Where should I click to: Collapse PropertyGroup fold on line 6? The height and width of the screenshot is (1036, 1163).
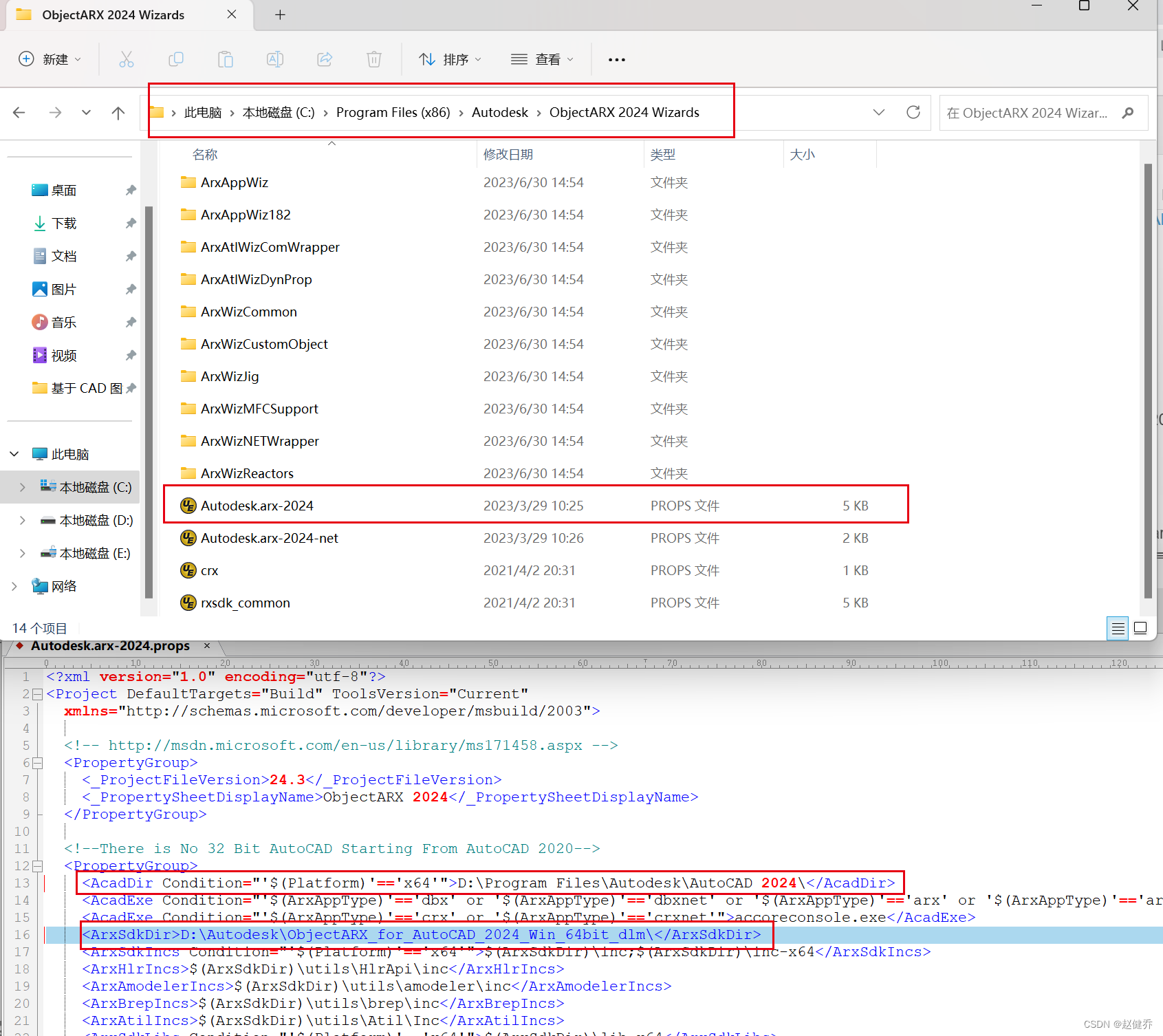point(38,763)
